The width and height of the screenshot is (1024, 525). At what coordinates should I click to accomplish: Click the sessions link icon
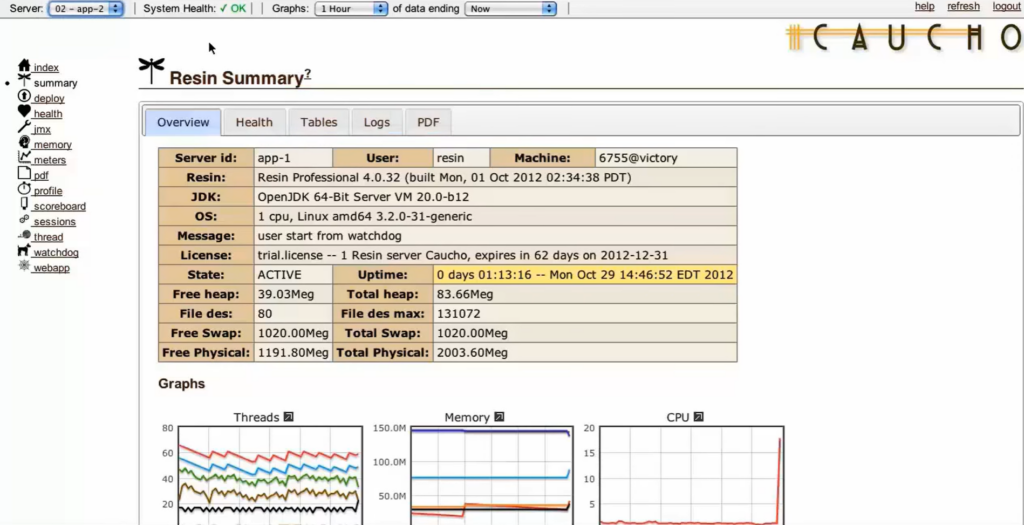[x=24, y=219]
